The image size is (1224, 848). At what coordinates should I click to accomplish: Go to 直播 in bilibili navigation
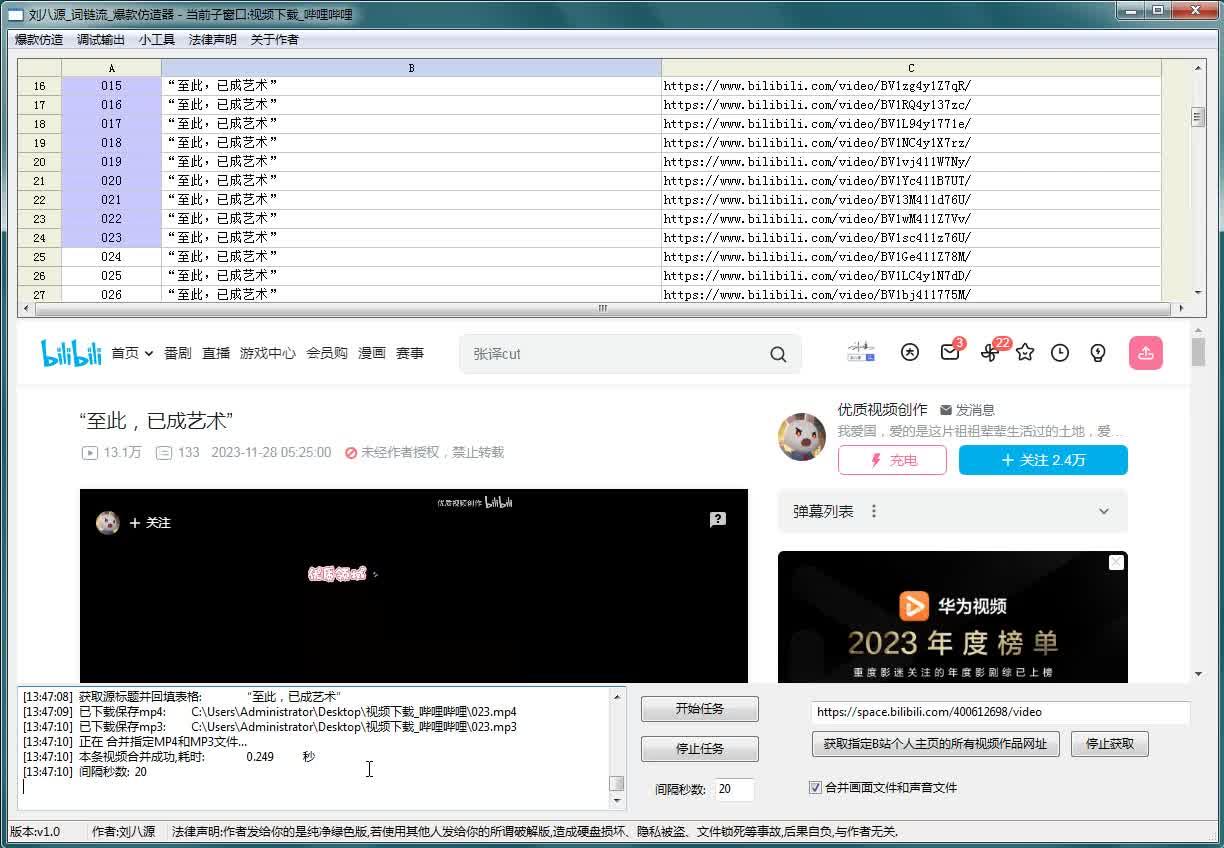(216, 353)
